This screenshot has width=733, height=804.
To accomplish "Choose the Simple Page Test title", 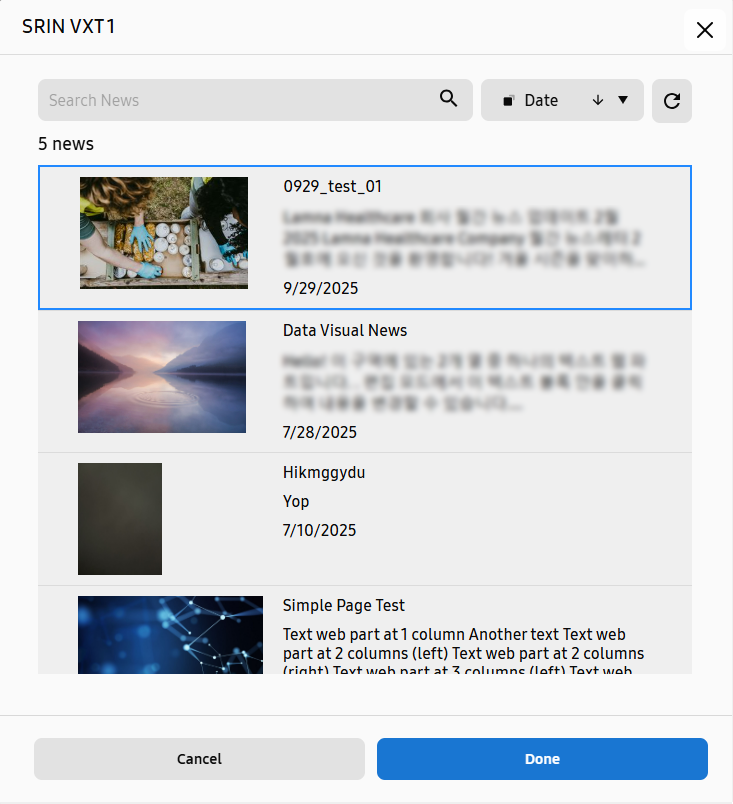I will pyautogui.click(x=343, y=605).
